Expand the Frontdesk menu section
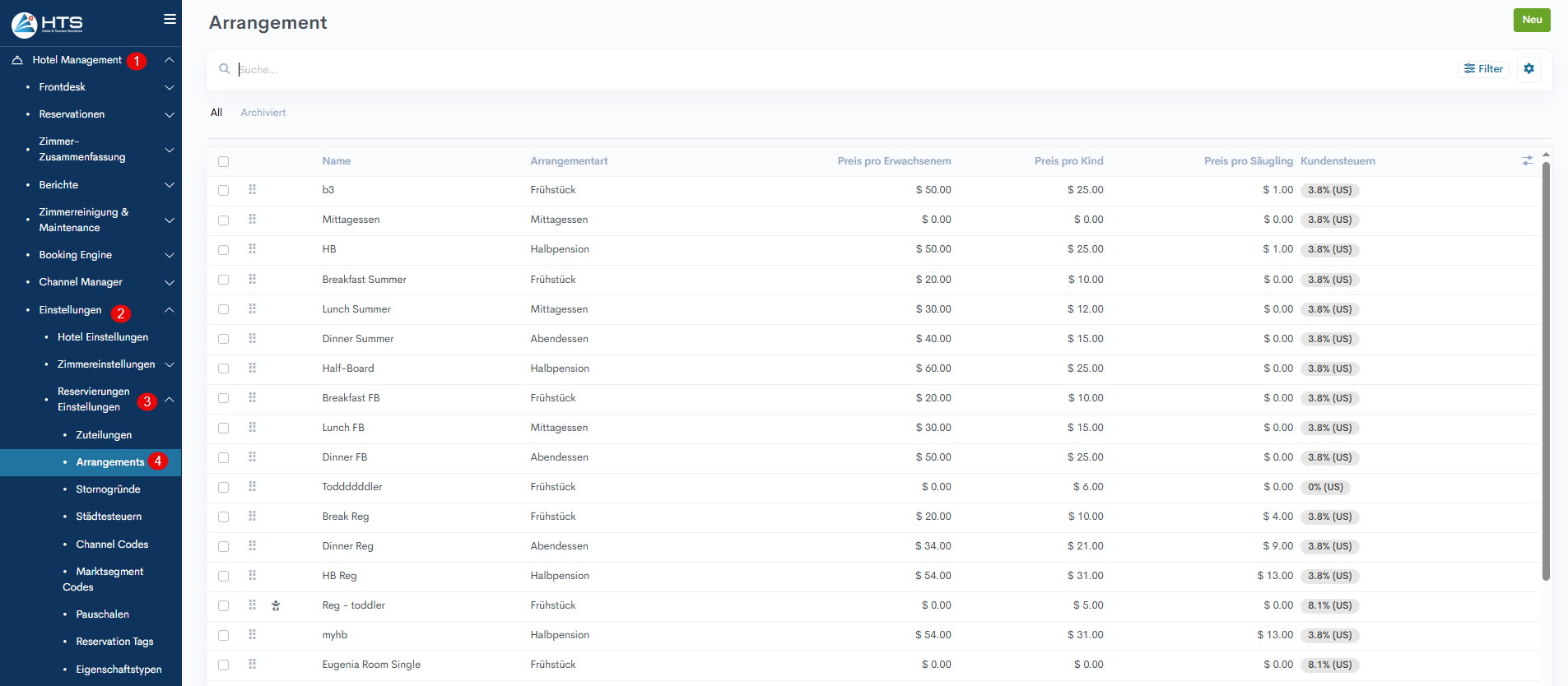The width and height of the screenshot is (1568, 686). (169, 87)
